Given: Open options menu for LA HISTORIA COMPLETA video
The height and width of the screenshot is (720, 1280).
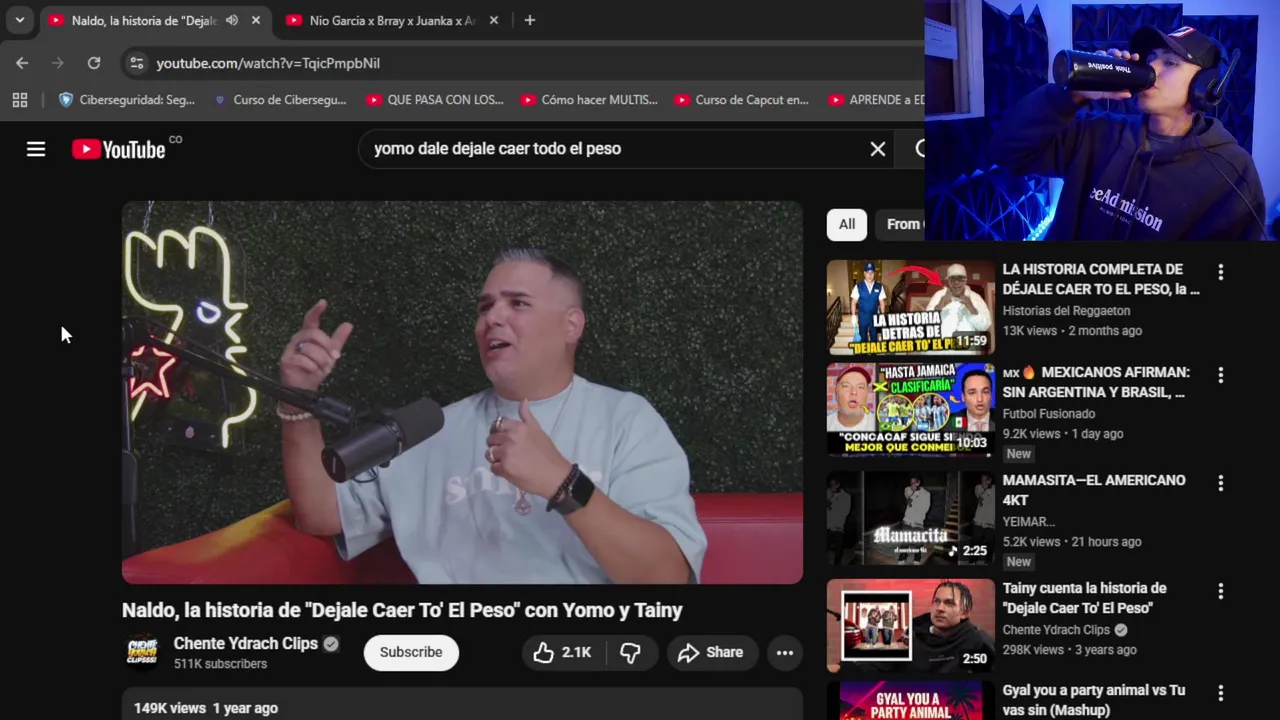Looking at the screenshot, I should [x=1220, y=272].
